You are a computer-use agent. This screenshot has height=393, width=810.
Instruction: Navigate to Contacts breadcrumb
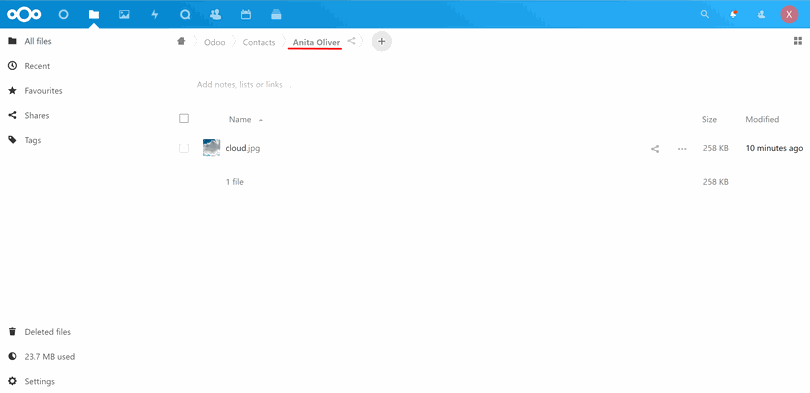click(259, 42)
